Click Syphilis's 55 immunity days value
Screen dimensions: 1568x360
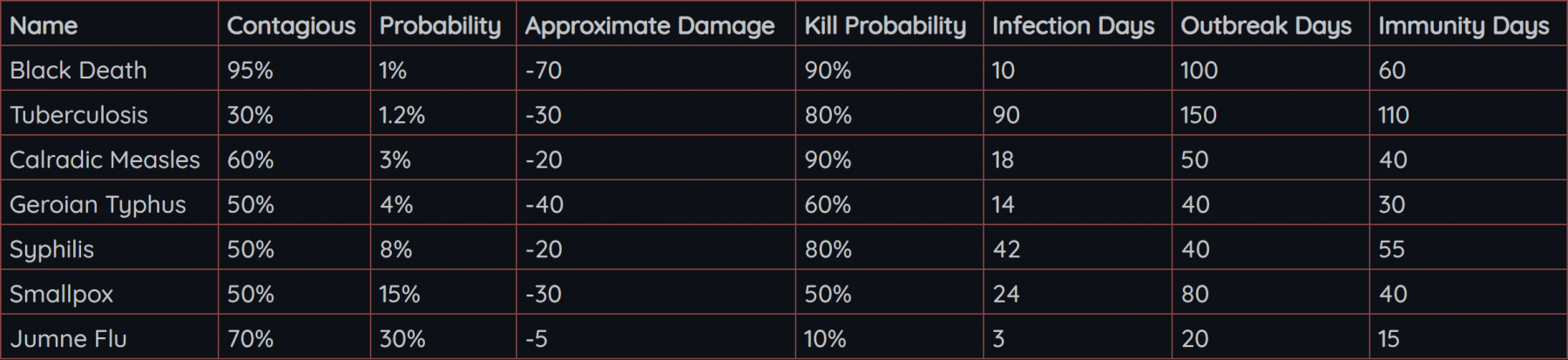tap(1391, 249)
